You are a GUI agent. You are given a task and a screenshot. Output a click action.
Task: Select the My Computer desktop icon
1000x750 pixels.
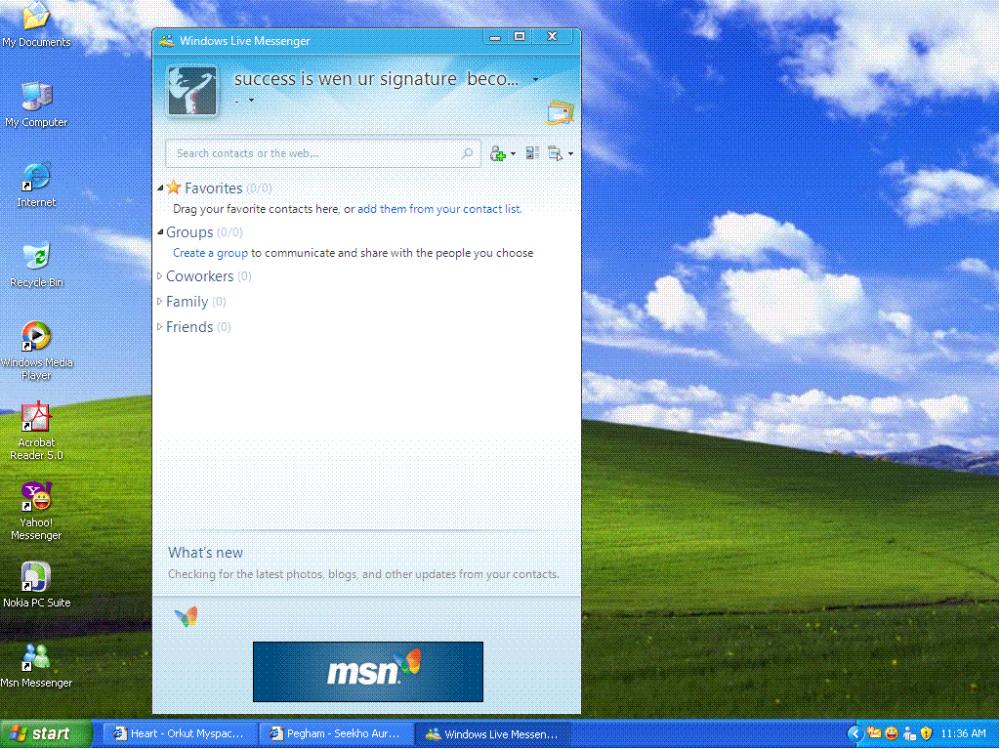point(36,105)
